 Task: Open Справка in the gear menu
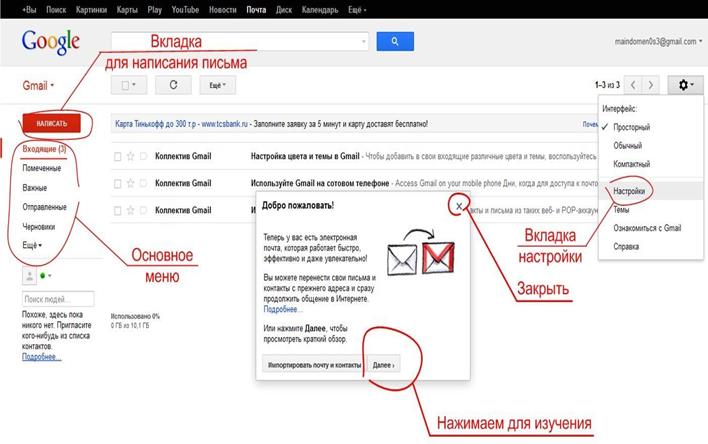pos(626,247)
